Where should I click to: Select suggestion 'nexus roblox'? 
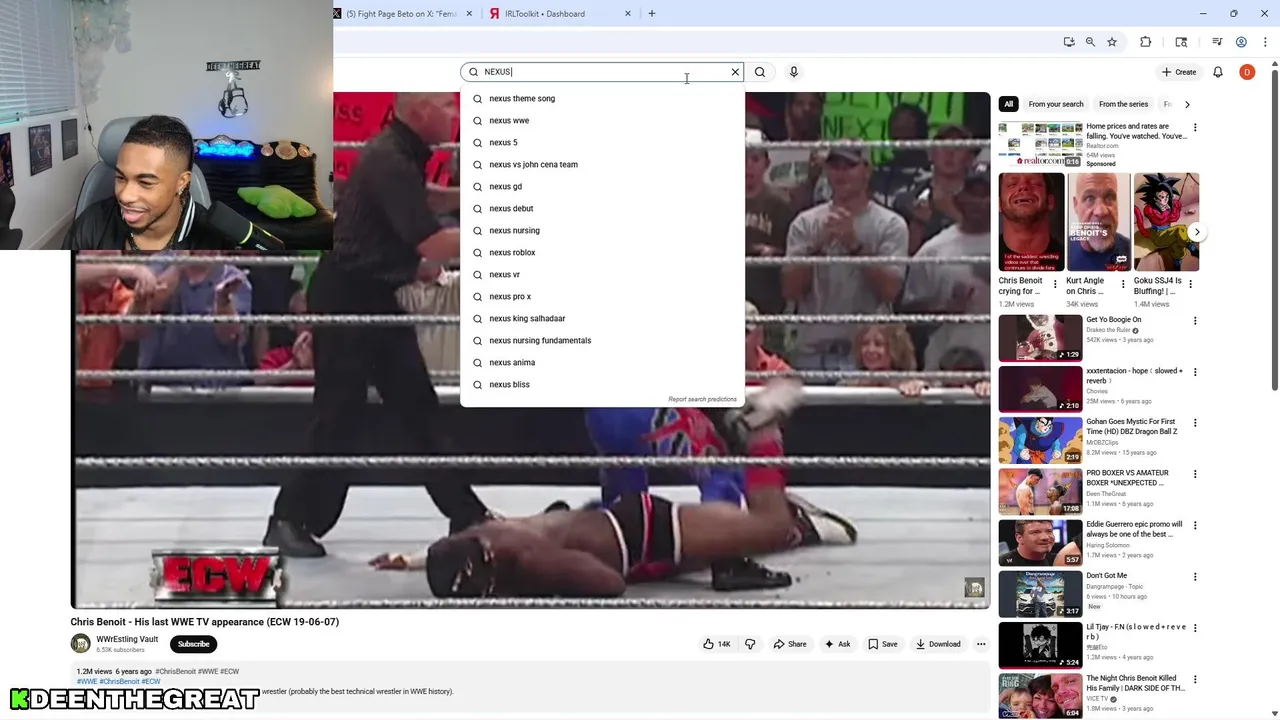[602, 252]
